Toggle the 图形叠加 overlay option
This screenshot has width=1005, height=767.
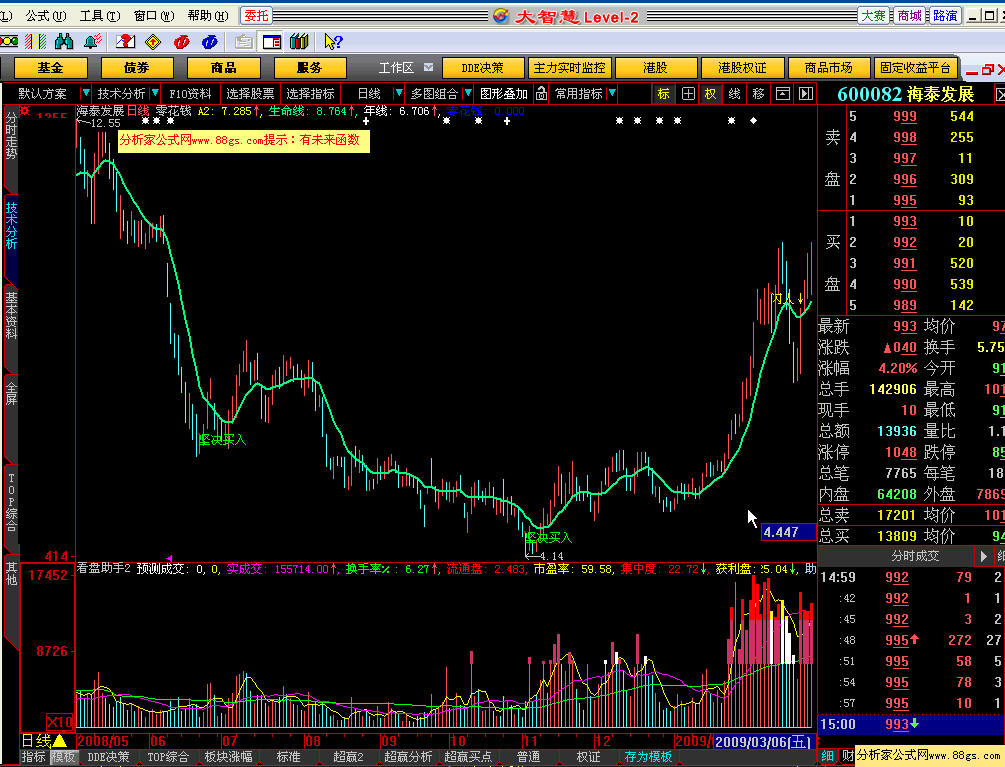[504, 94]
